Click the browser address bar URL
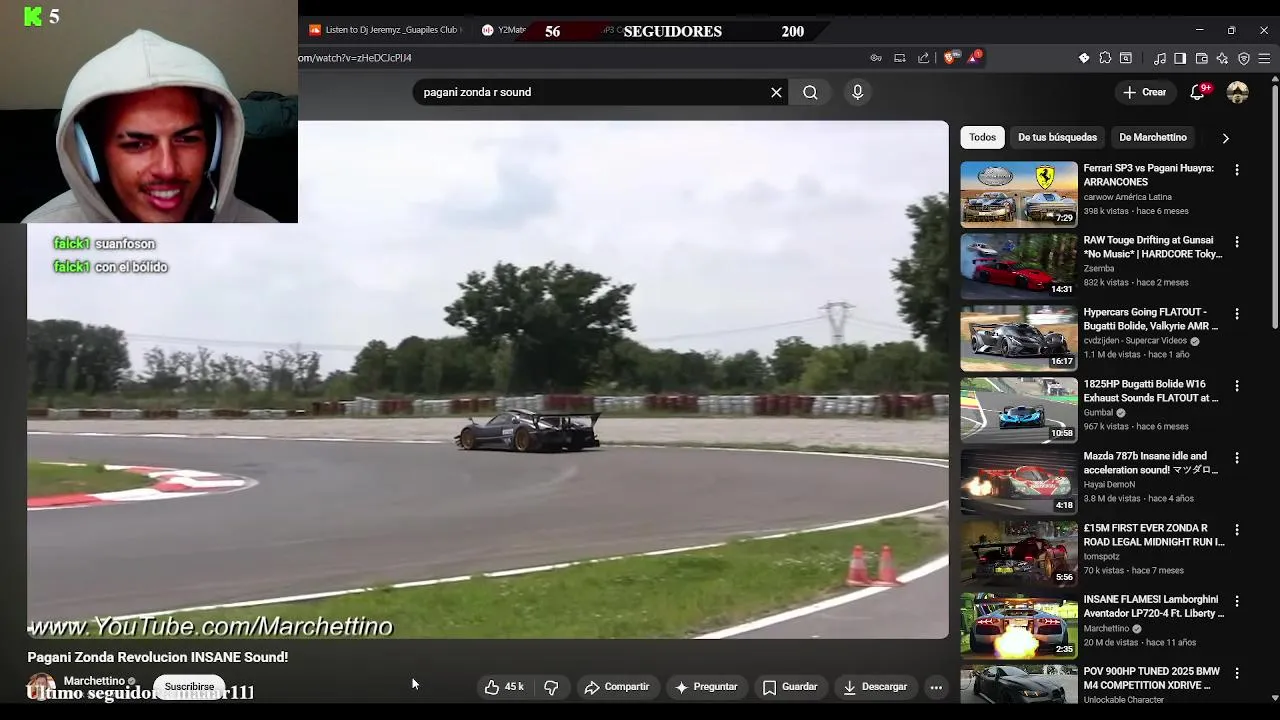 point(355,58)
